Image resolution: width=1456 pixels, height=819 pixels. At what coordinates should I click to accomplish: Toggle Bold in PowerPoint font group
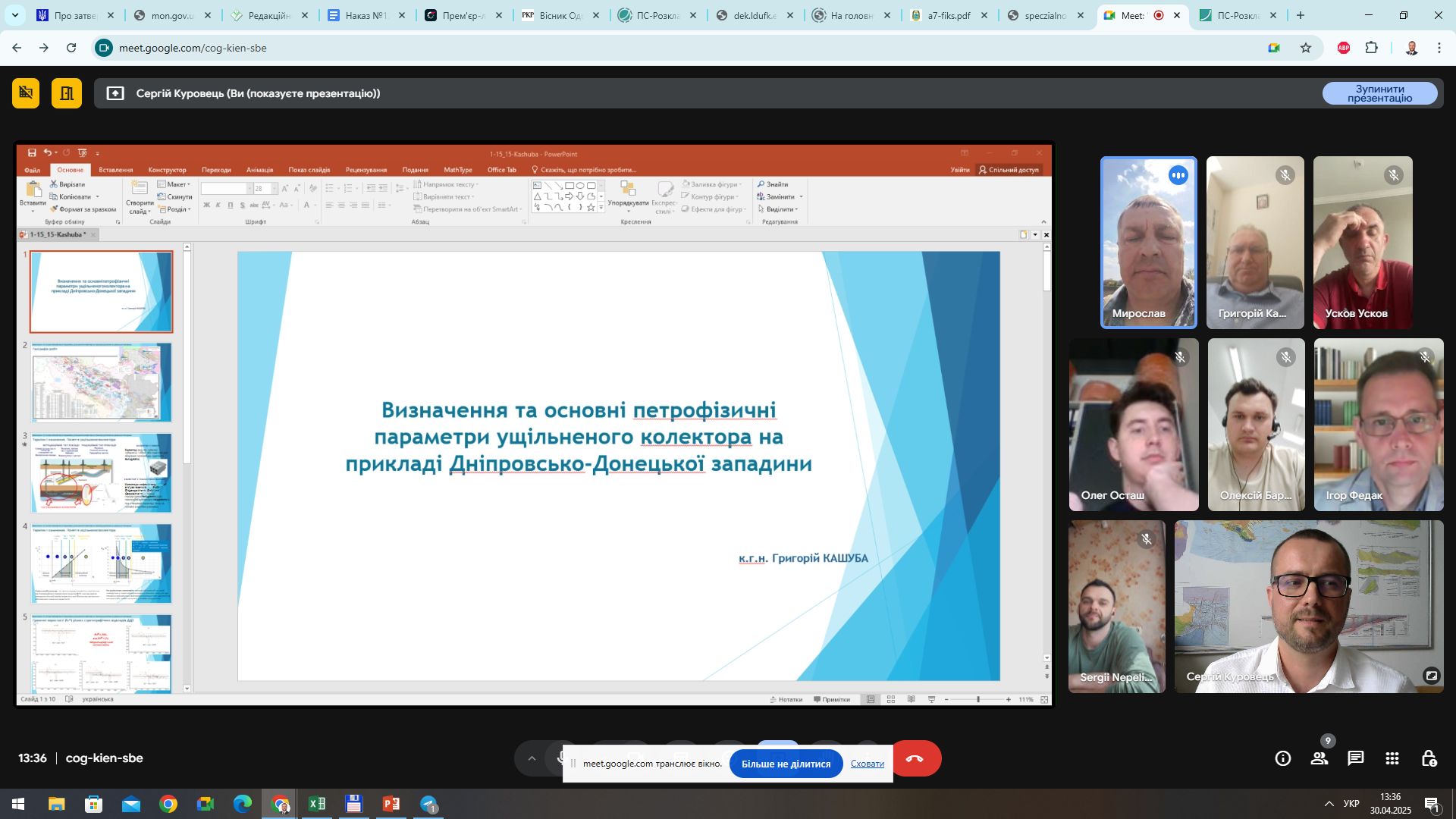click(206, 205)
